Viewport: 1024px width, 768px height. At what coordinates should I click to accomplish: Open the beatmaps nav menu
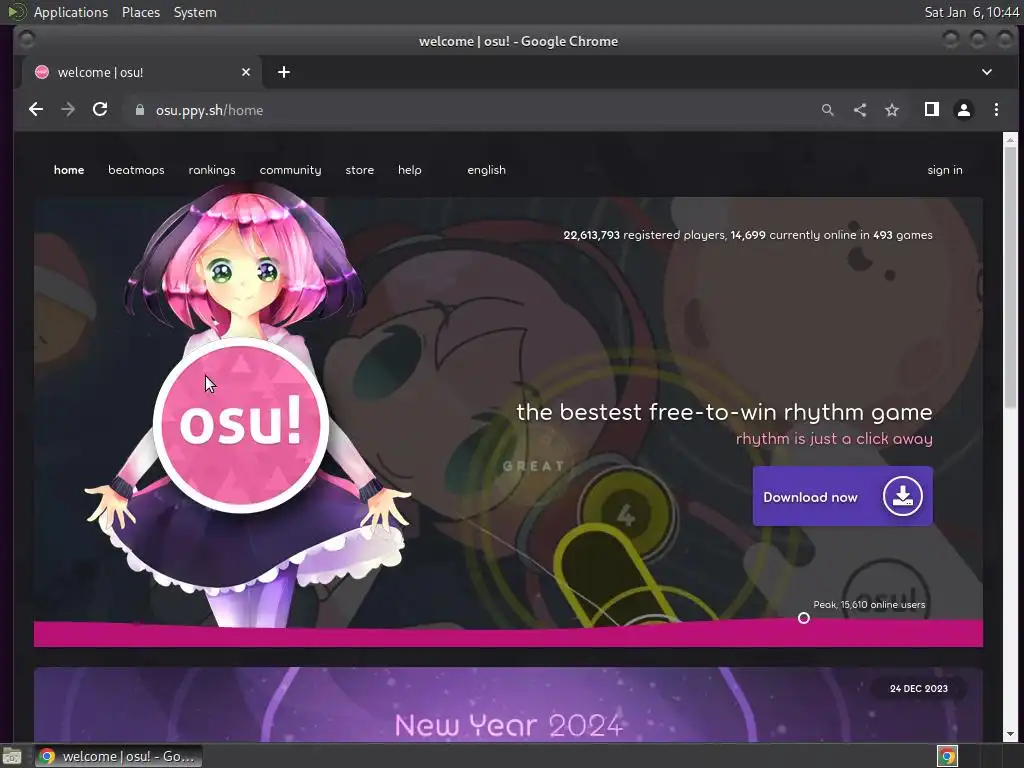pos(136,170)
